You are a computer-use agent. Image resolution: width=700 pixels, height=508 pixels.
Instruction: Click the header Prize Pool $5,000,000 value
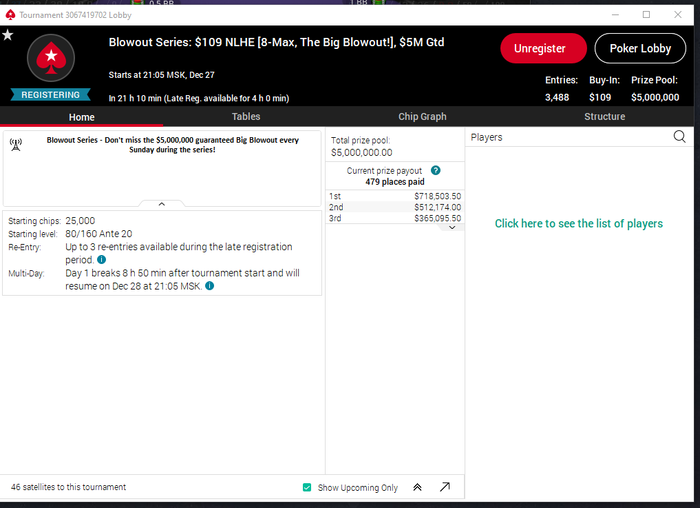(x=655, y=97)
